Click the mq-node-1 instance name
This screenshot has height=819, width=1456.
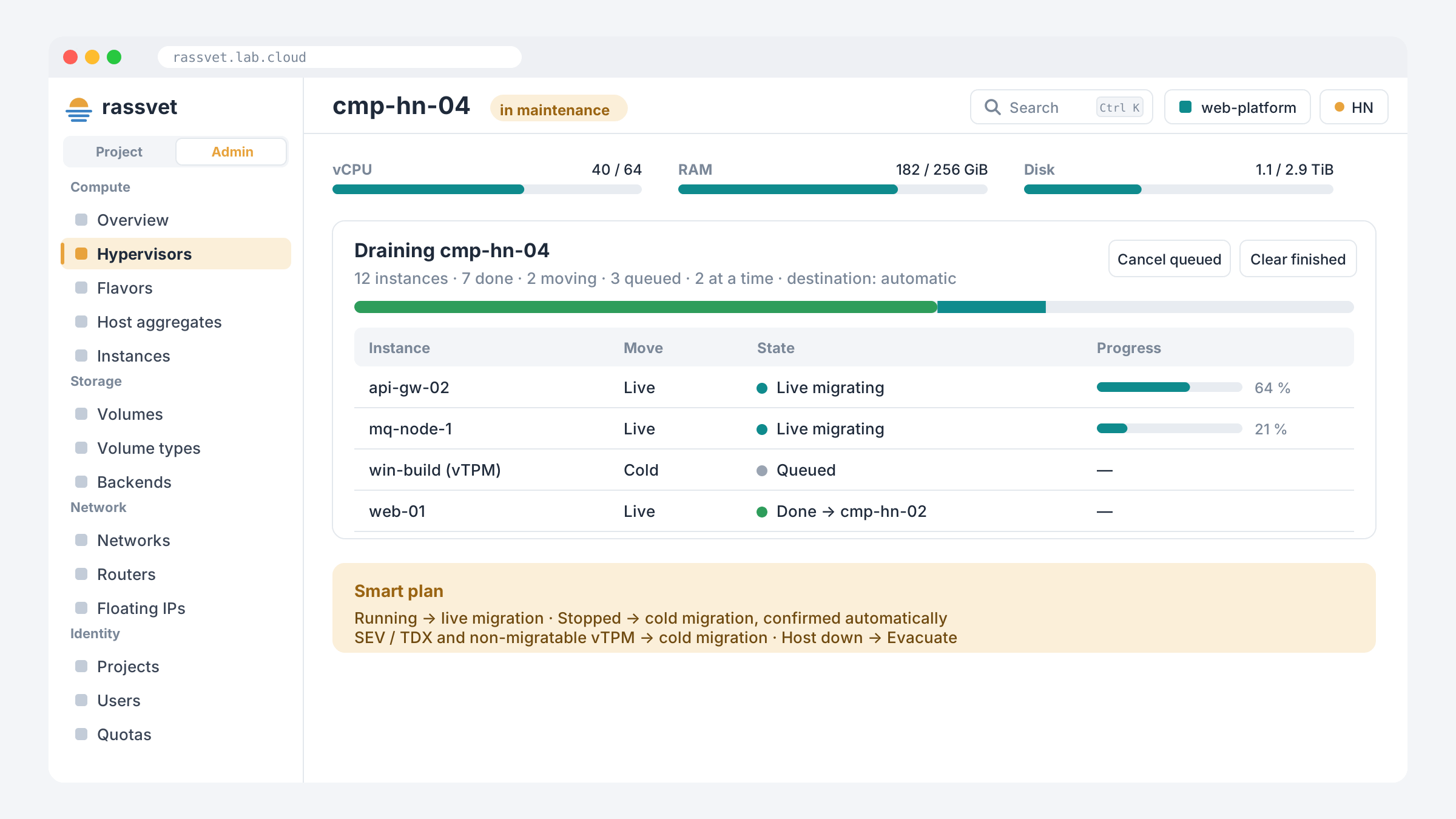click(410, 429)
